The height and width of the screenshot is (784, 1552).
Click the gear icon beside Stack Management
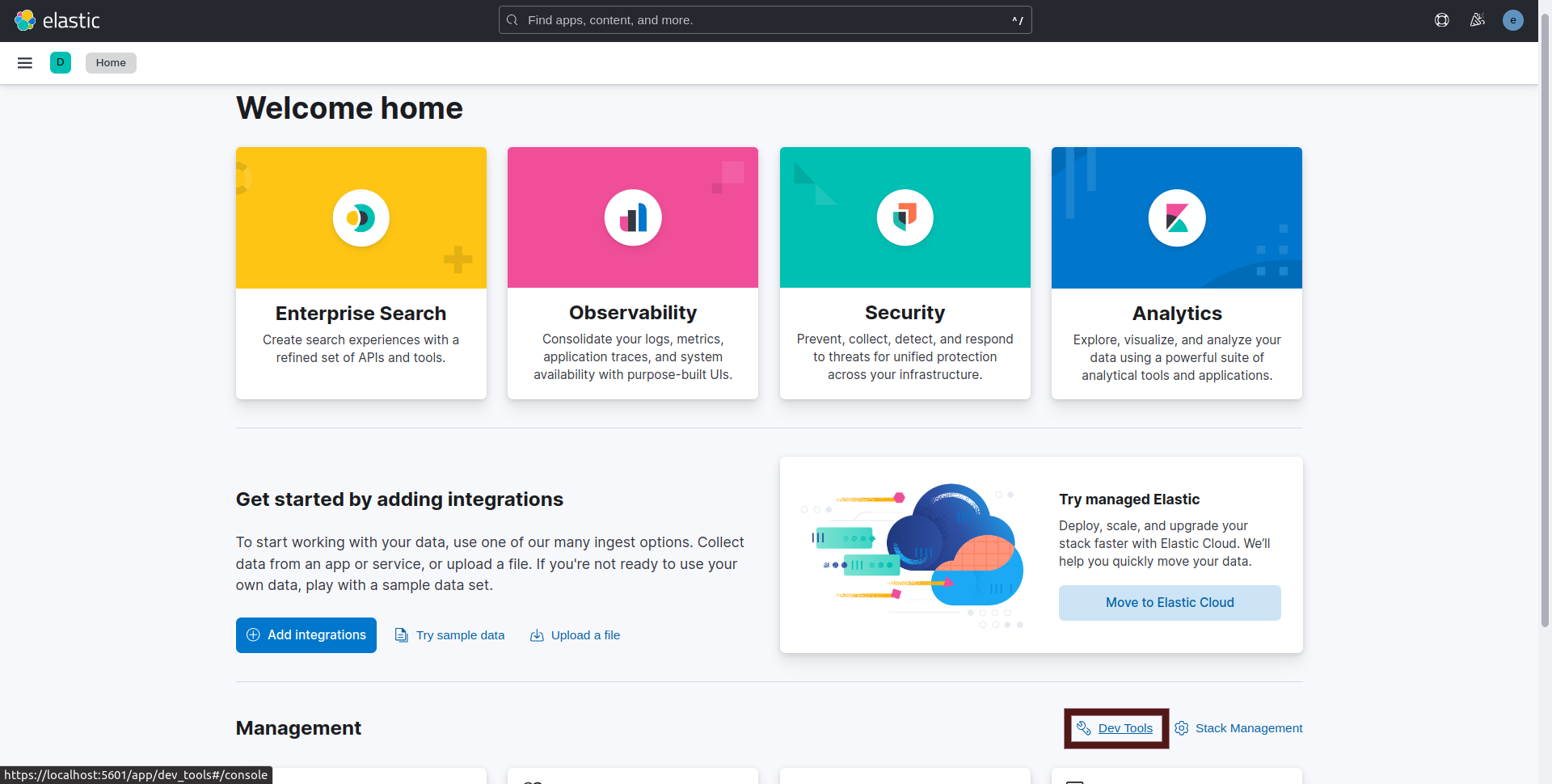click(x=1183, y=727)
